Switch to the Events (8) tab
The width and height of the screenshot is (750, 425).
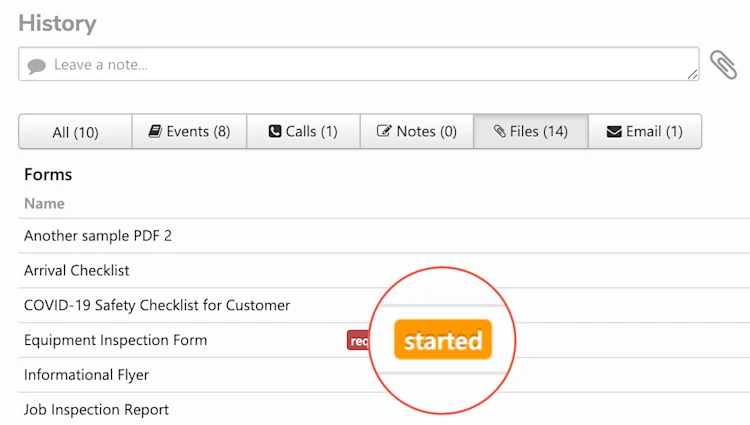[x=189, y=131]
